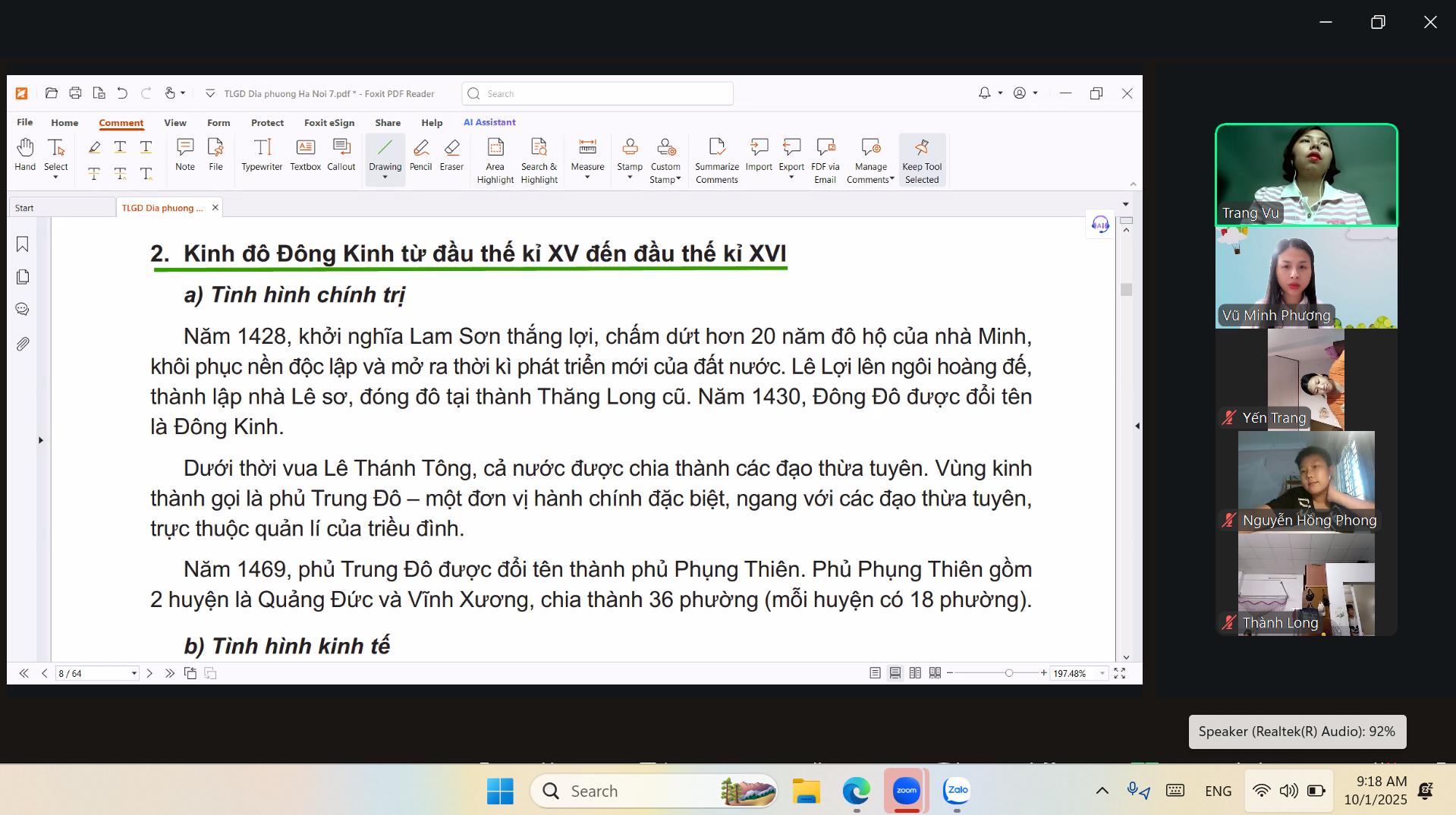The image size is (1456, 815).
Task: Open the Bookmarks side panel
Action: point(23,244)
